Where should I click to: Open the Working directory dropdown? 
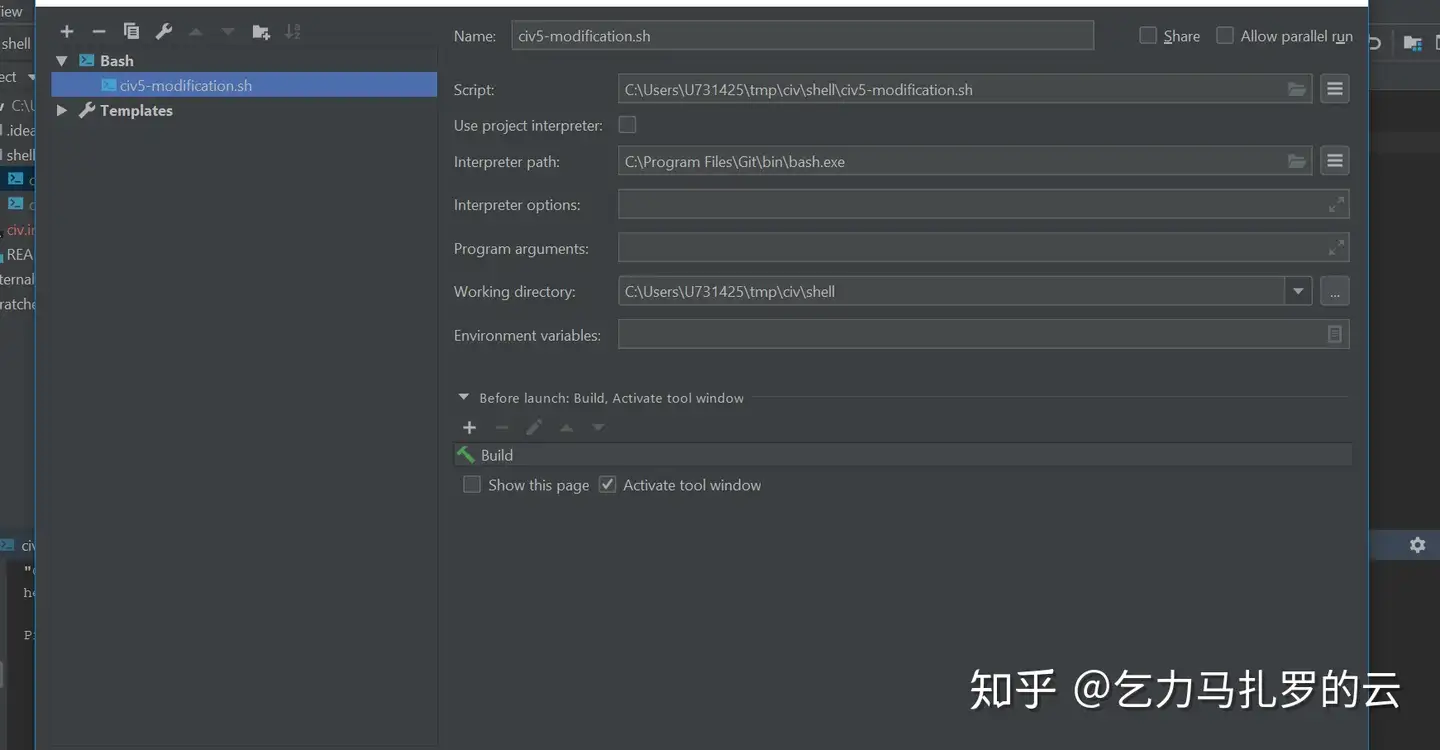pos(1297,291)
